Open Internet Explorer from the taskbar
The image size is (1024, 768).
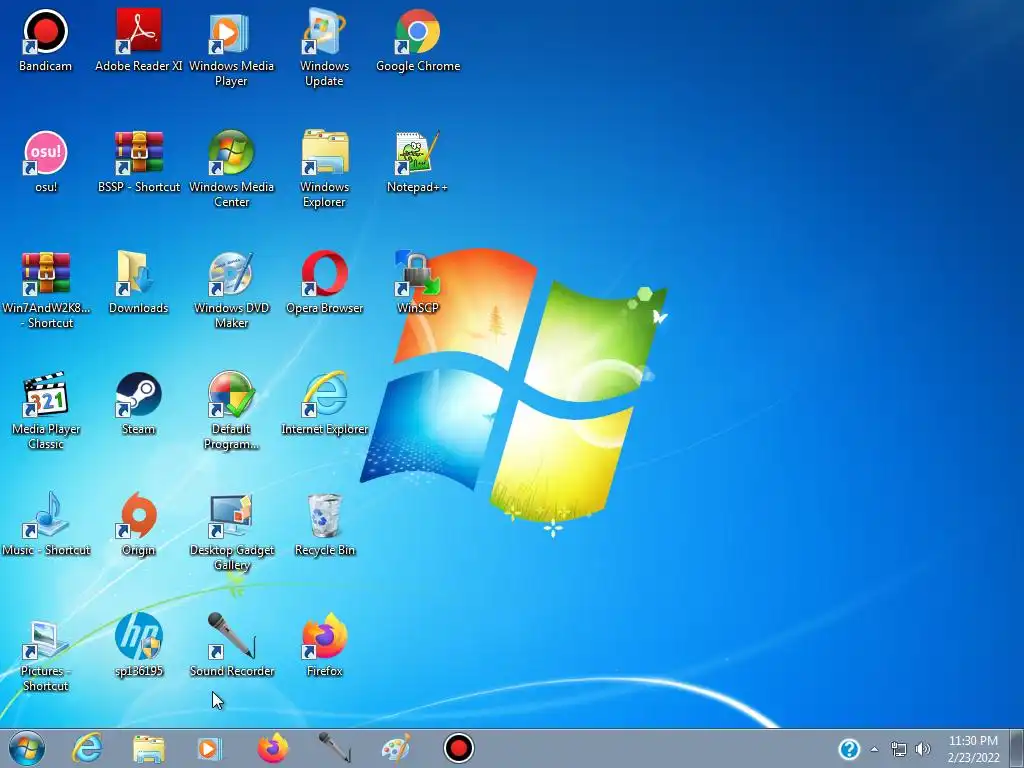click(87, 748)
